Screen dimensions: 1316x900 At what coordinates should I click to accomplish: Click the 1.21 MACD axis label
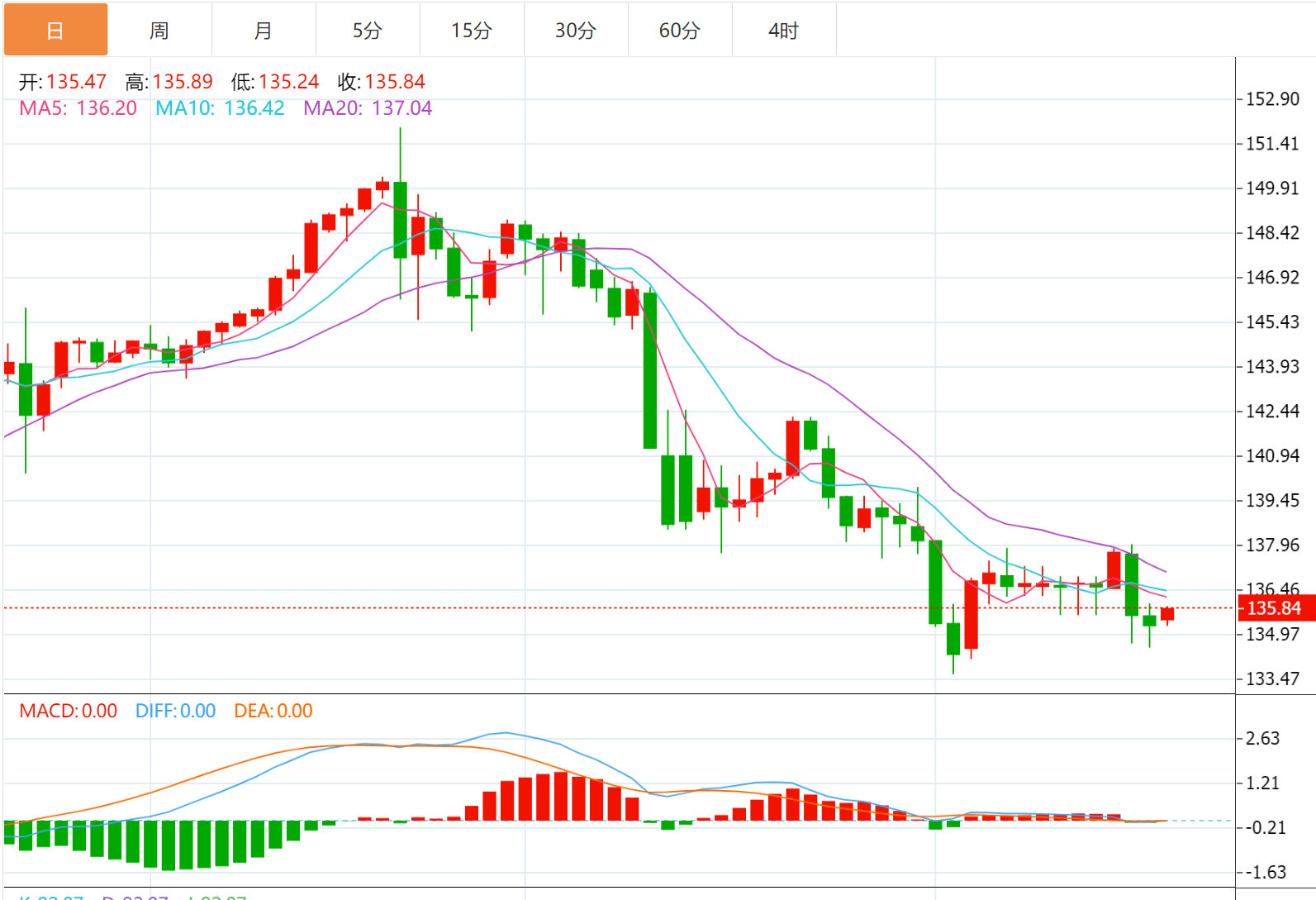pyautogui.click(x=1263, y=783)
